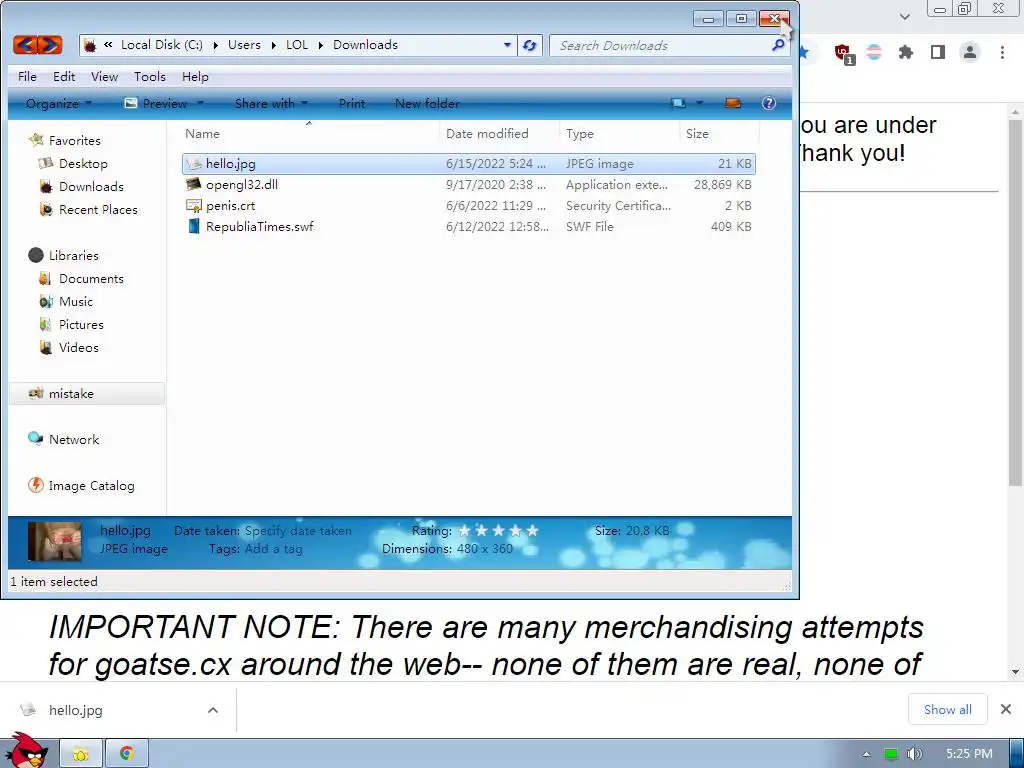
Task: Open the address bar history dropdown arrow
Action: coord(507,45)
